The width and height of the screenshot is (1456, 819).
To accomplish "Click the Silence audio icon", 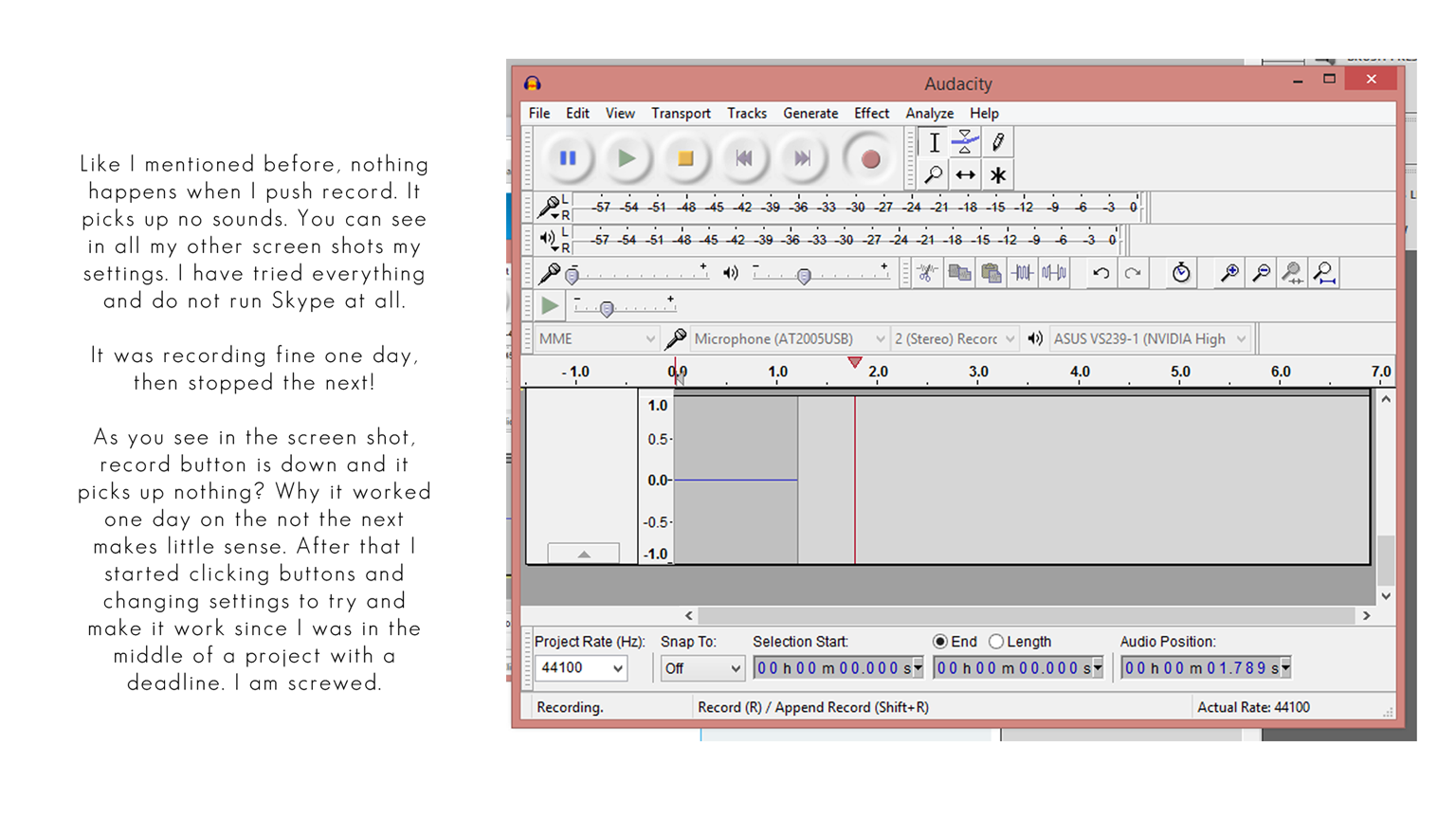I will click(1054, 273).
